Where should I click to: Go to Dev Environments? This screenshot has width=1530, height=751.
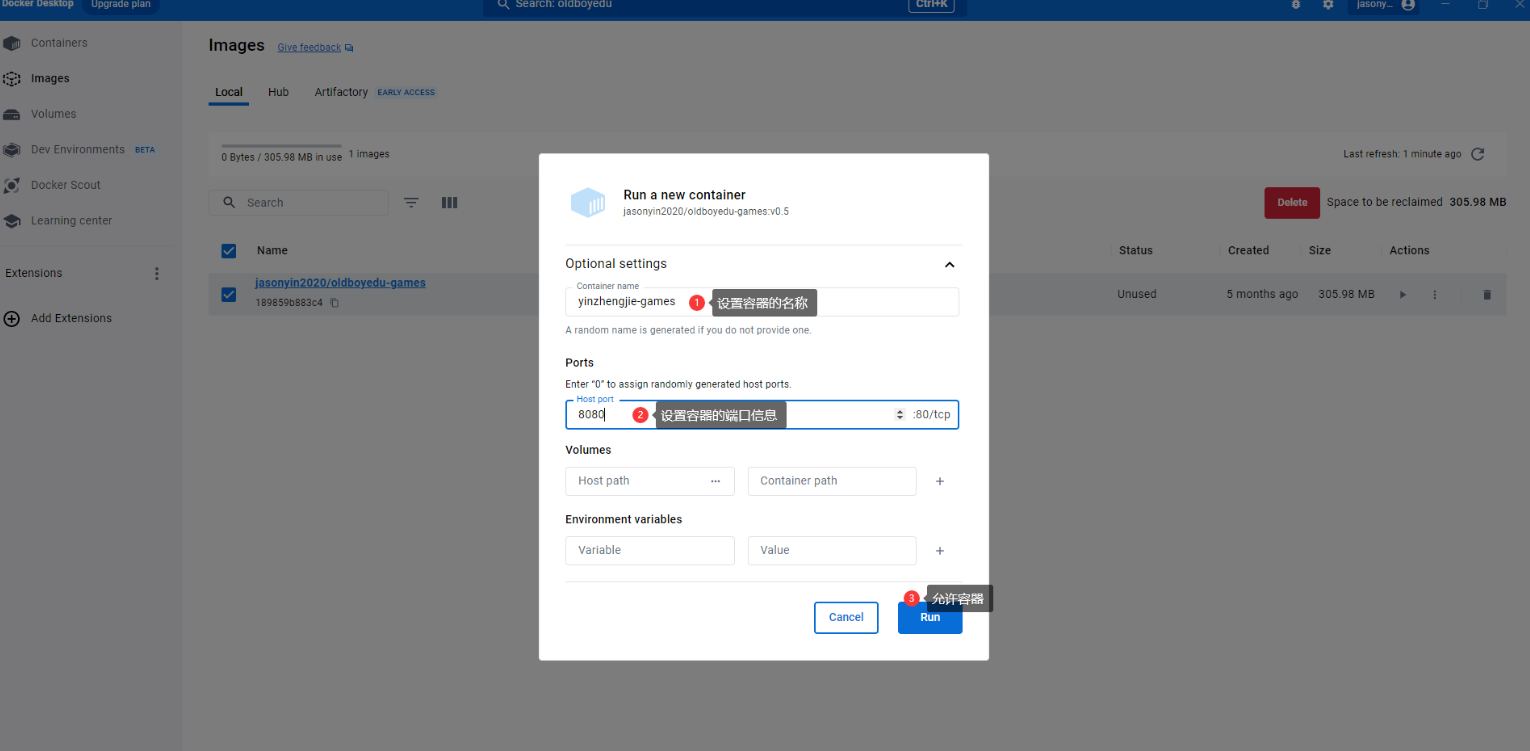pos(78,149)
